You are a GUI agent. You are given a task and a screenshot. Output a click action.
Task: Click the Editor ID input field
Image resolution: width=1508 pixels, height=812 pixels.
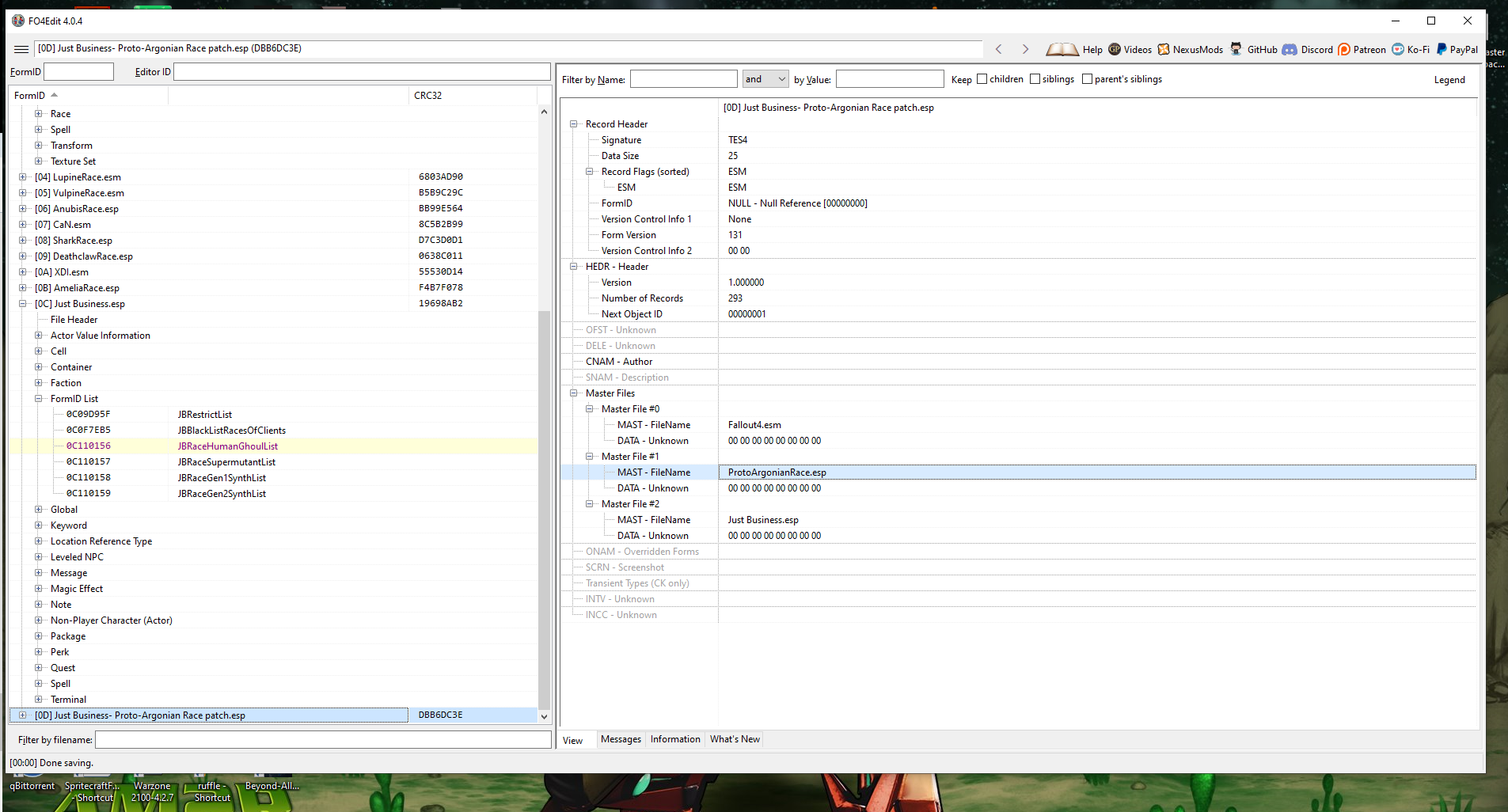(x=362, y=72)
